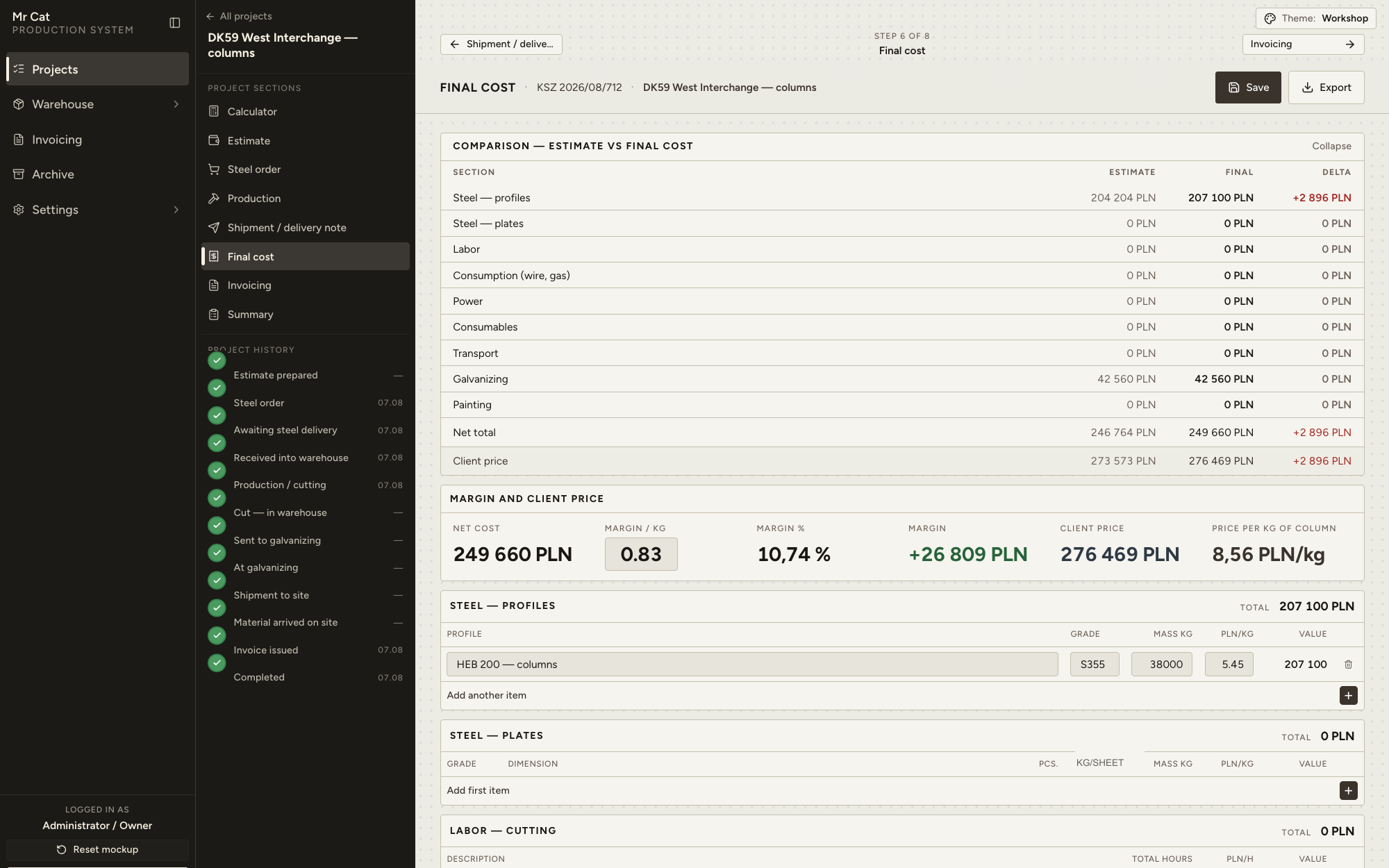Click Completed history checkmark
Viewport: 1389px width, 868px height.
(x=217, y=663)
